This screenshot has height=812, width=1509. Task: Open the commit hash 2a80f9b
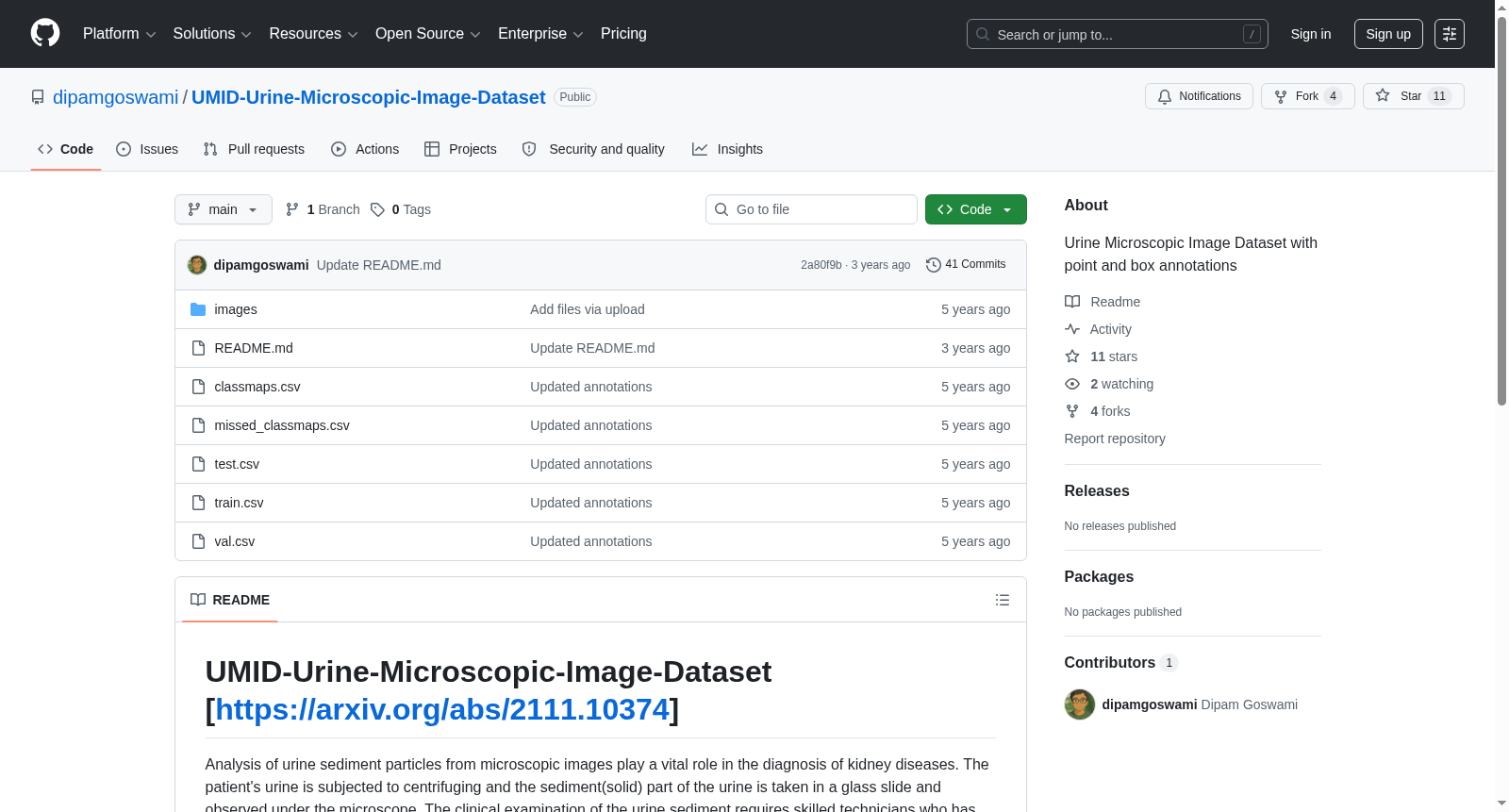pyautogui.click(x=821, y=265)
